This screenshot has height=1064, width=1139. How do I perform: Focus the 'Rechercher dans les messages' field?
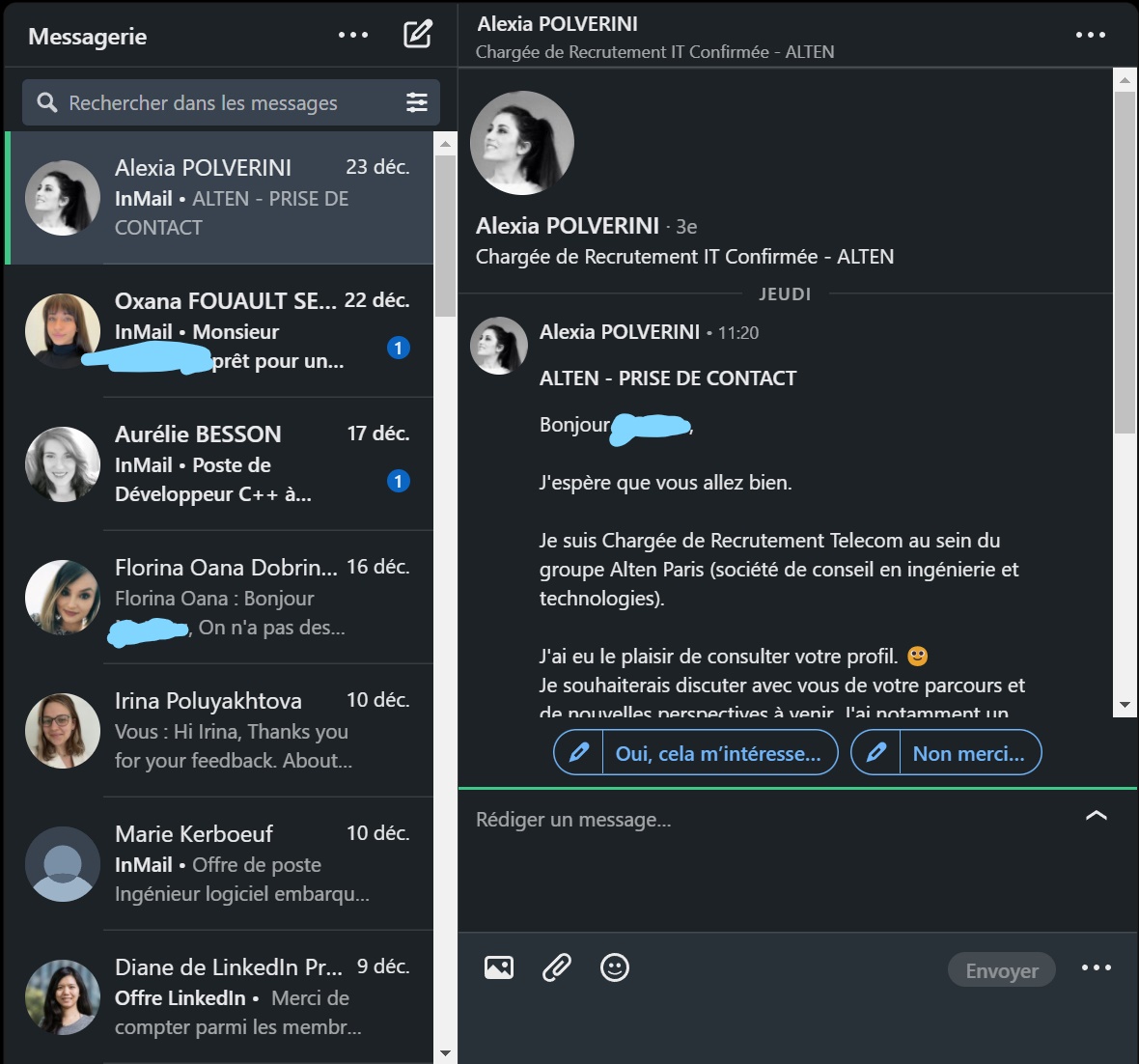click(x=231, y=102)
